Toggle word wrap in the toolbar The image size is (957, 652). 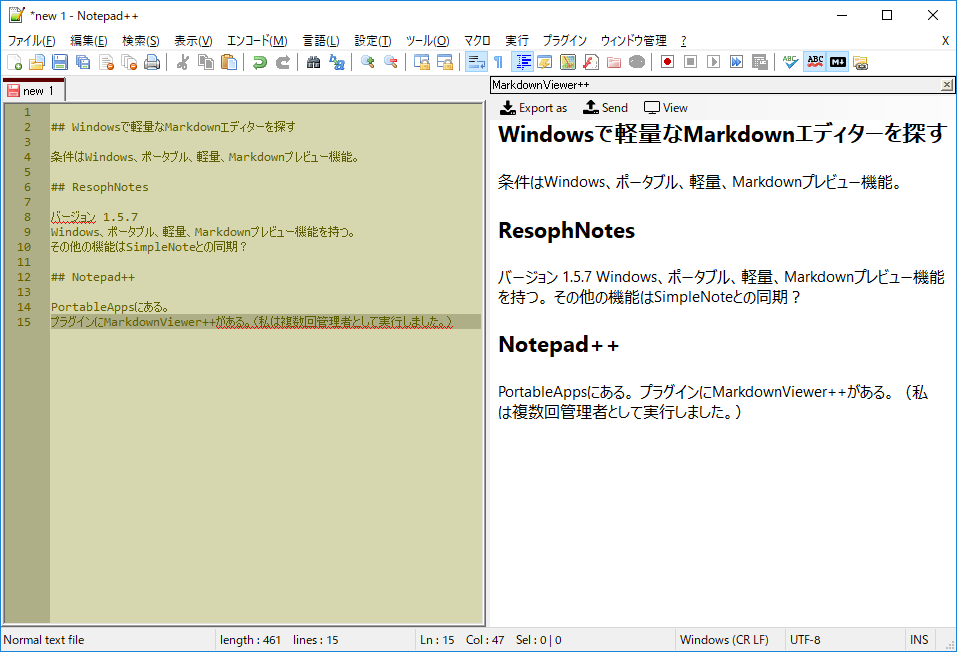pyautogui.click(x=476, y=62)
